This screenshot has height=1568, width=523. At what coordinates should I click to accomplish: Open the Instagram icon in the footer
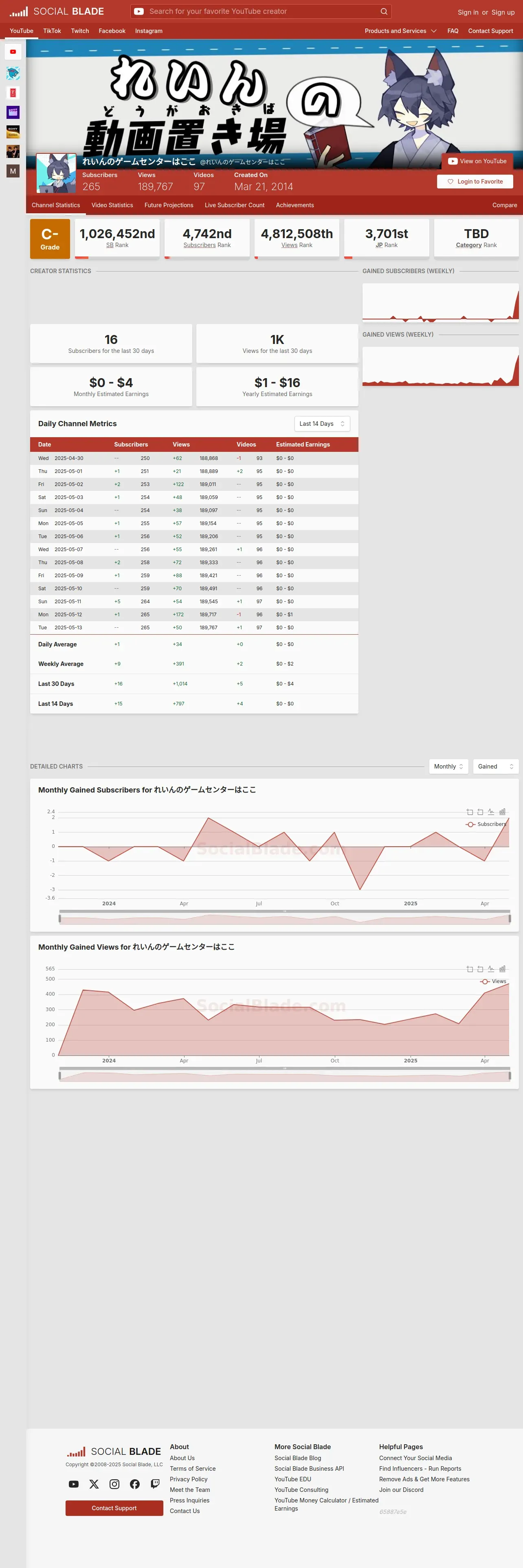[x=114, y=1484]
